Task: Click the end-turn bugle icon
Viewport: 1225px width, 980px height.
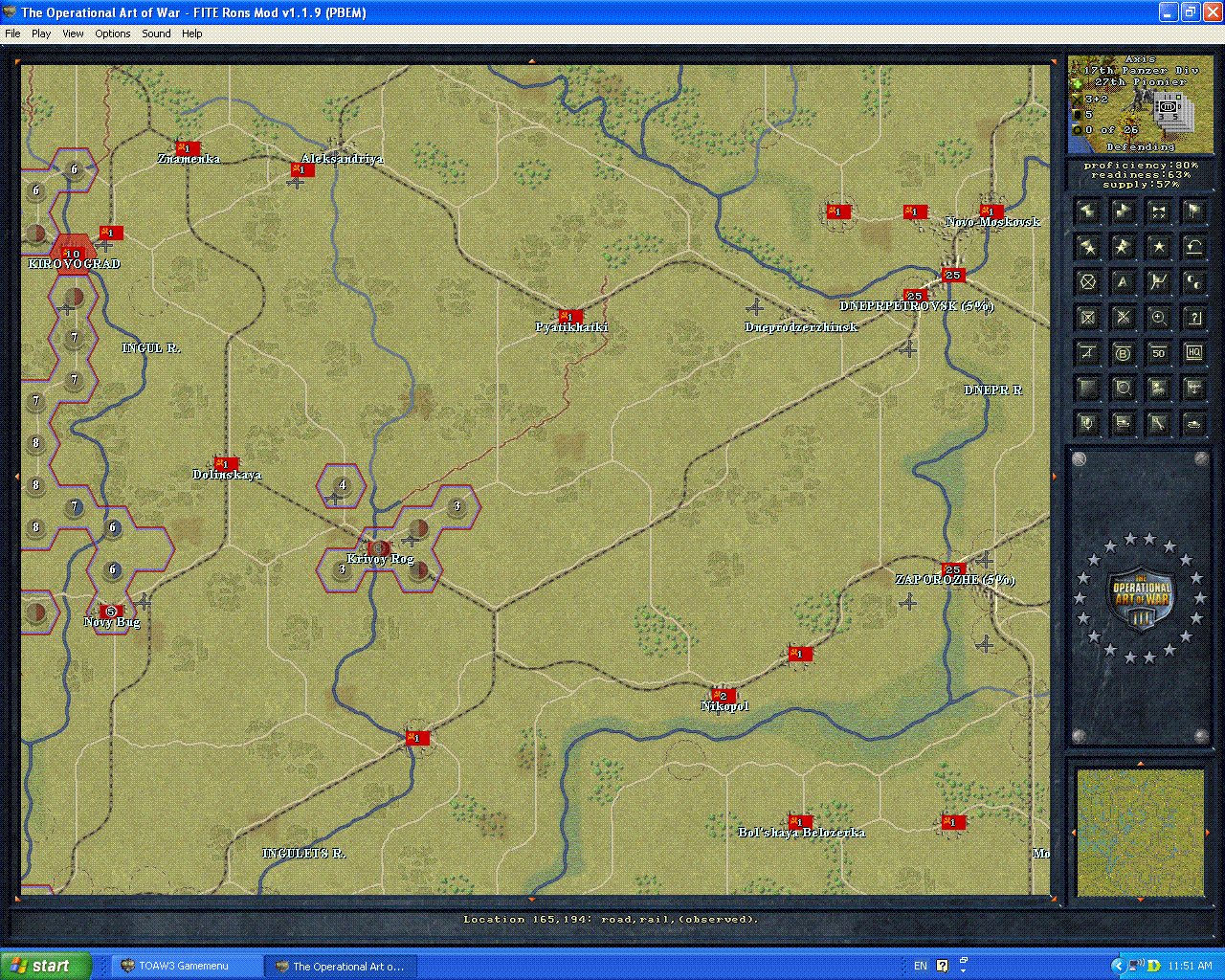Action: tap(1158, 211)
